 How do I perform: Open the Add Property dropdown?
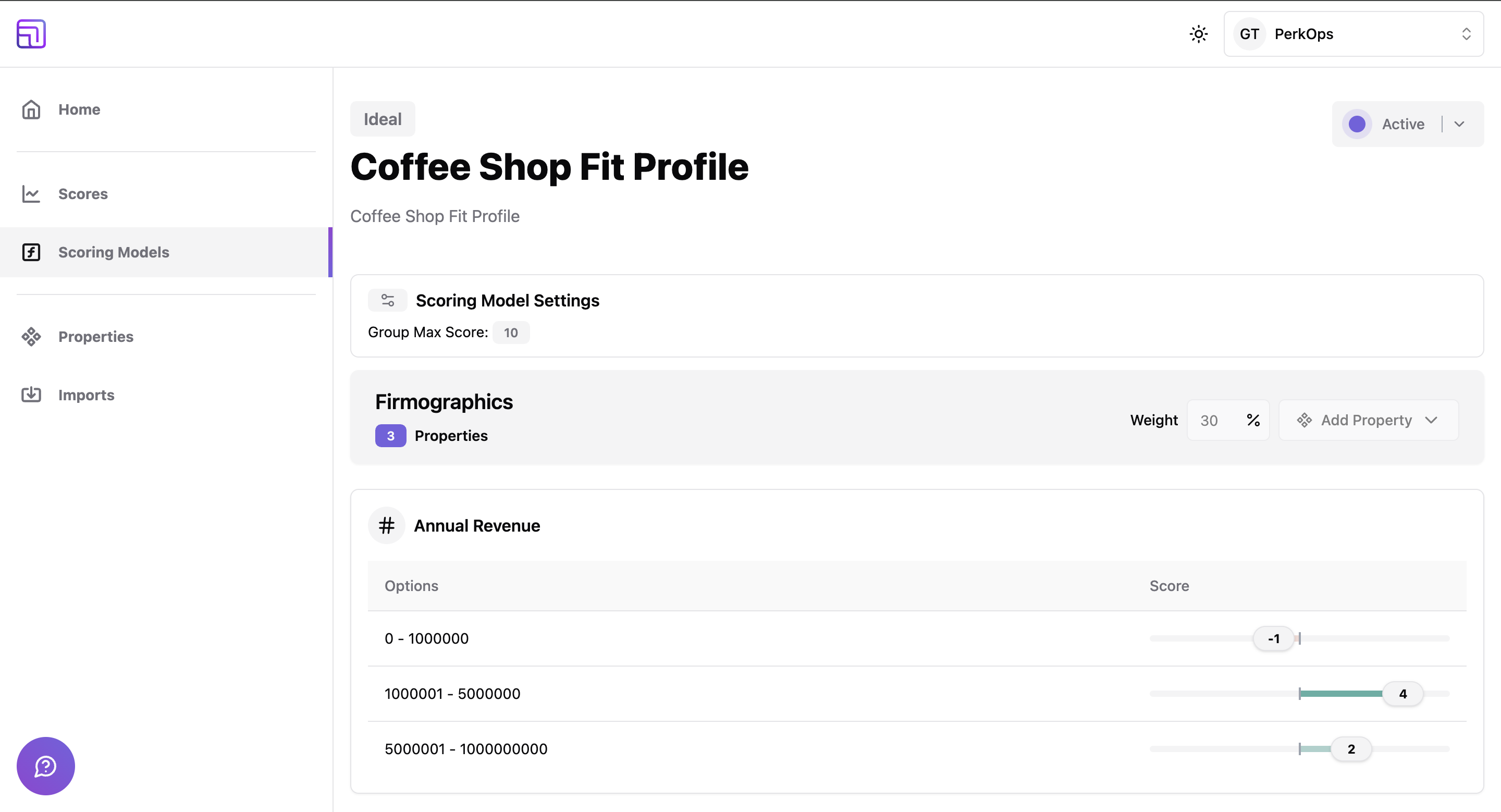pyautogui.click(x=1368, y=420)
